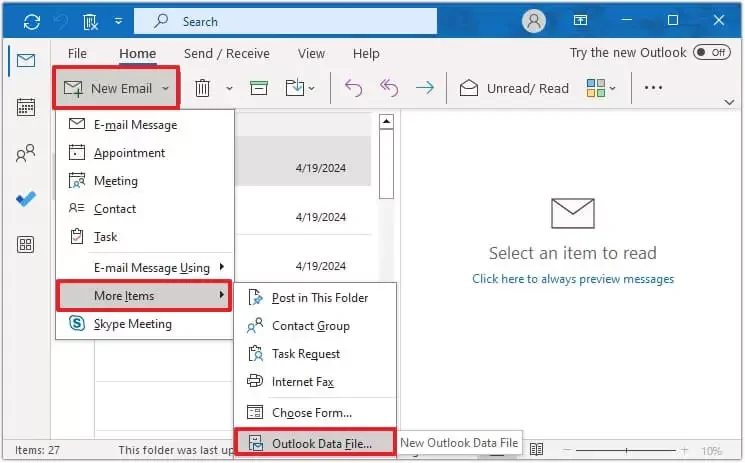This screenshot has width=745, height=463.
Task: Click into the Search box
Action: [x=285, y=21]
